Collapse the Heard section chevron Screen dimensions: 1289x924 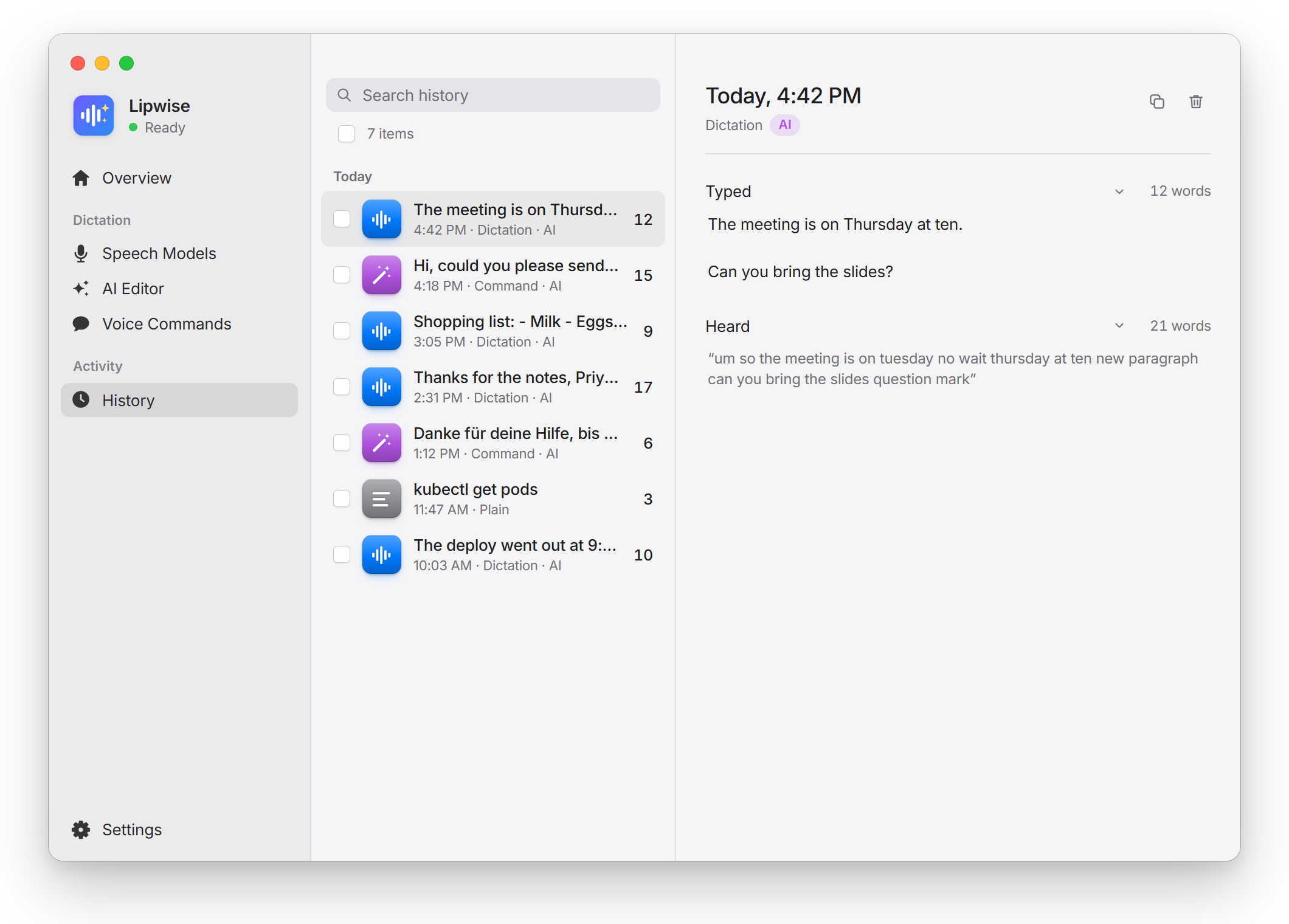tap(1119, 326)
